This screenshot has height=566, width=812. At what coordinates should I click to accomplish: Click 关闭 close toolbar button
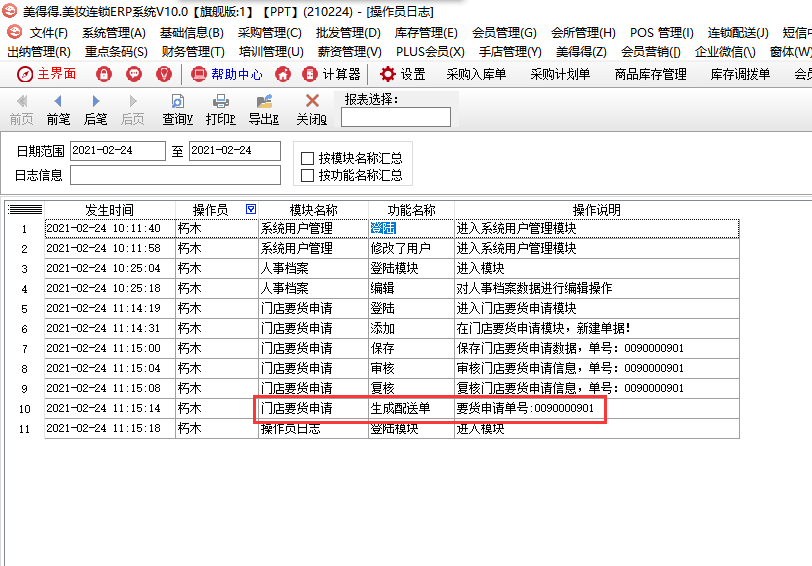click(x=312, y=110)
